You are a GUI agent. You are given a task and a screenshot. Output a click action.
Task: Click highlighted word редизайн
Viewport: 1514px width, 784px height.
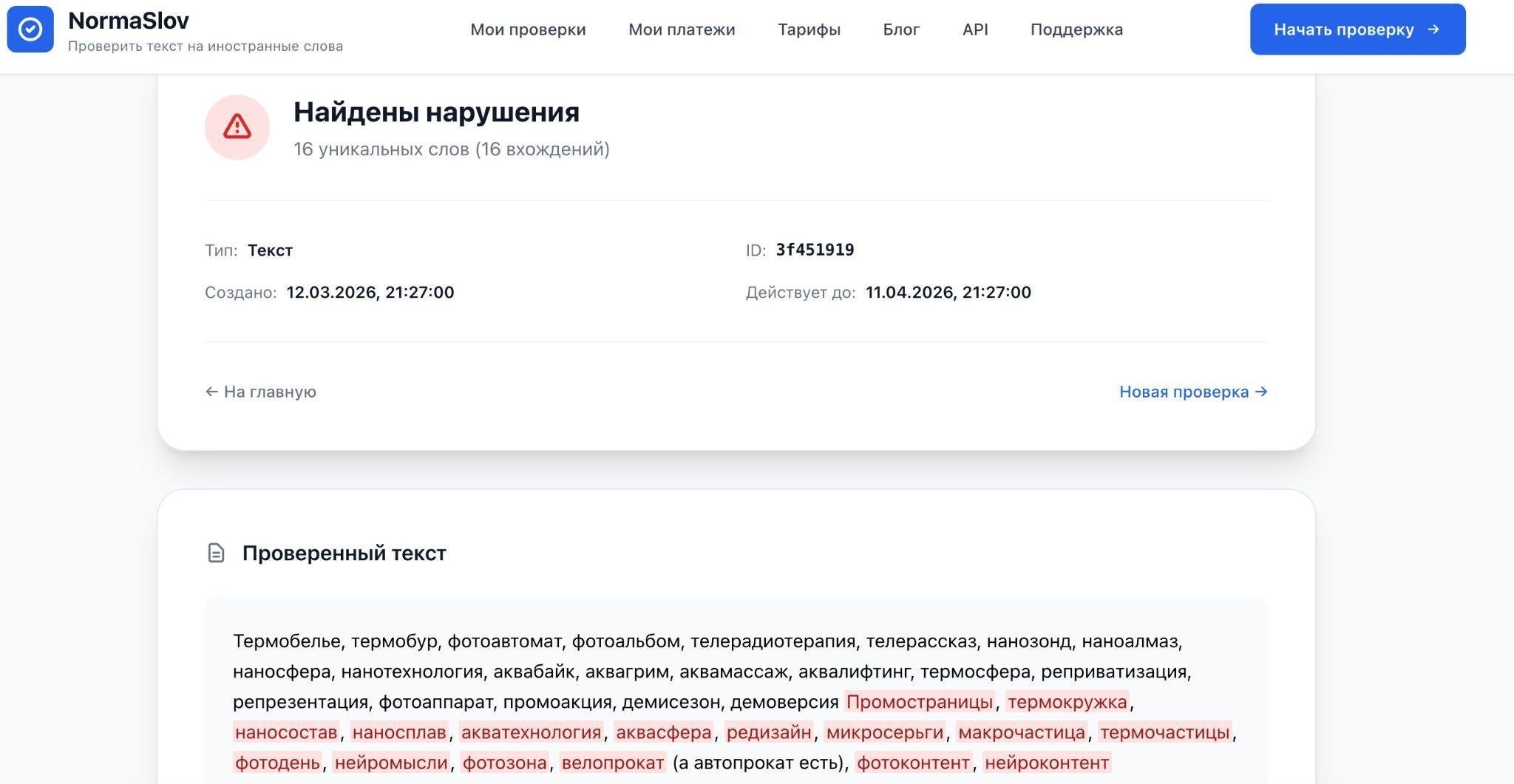click(768, 732)
